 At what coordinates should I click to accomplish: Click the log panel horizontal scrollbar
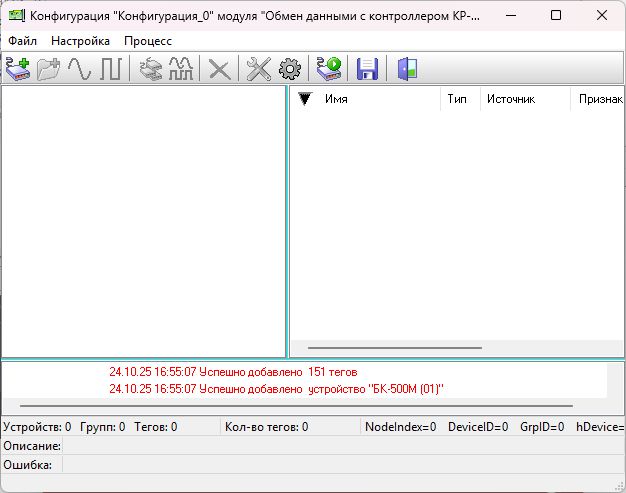[x=290, y=406]
